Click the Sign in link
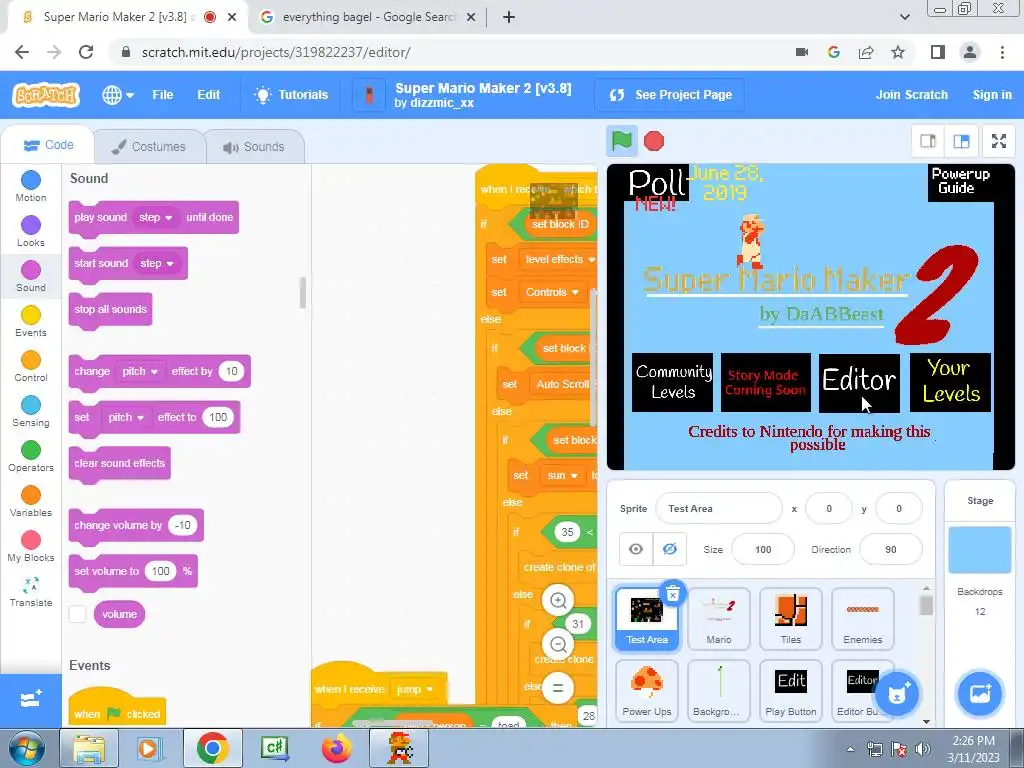 pyautogui.click(x=992, y=95)
